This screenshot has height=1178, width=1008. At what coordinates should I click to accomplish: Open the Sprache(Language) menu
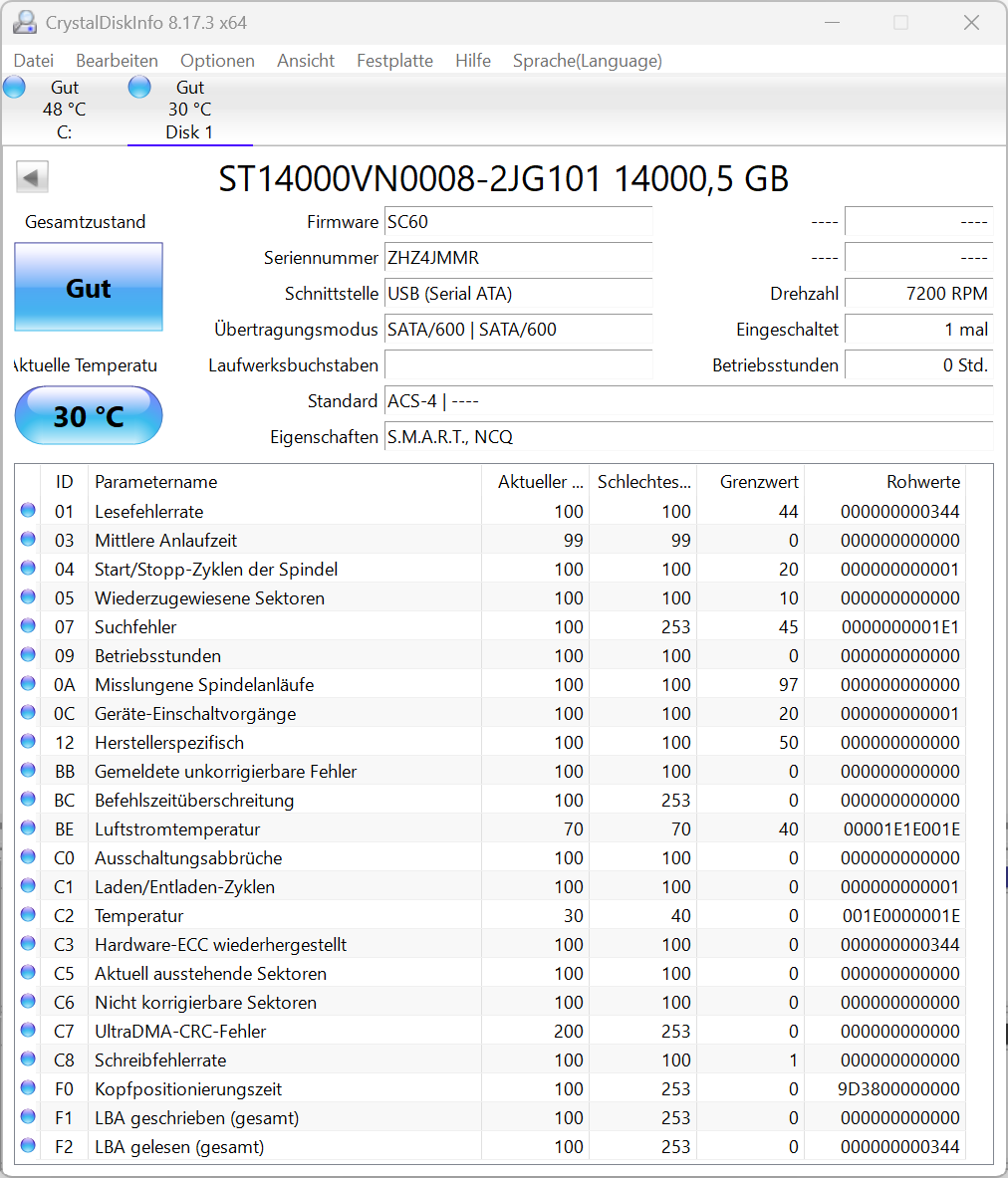[x=587, y=61]
